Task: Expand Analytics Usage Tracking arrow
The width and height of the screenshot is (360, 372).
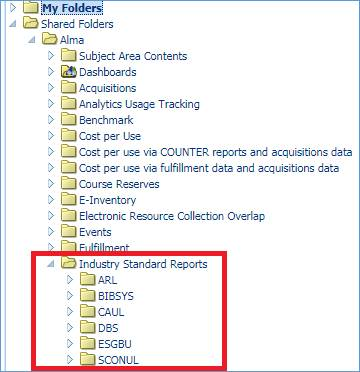Action: click(x=51, y=104)
